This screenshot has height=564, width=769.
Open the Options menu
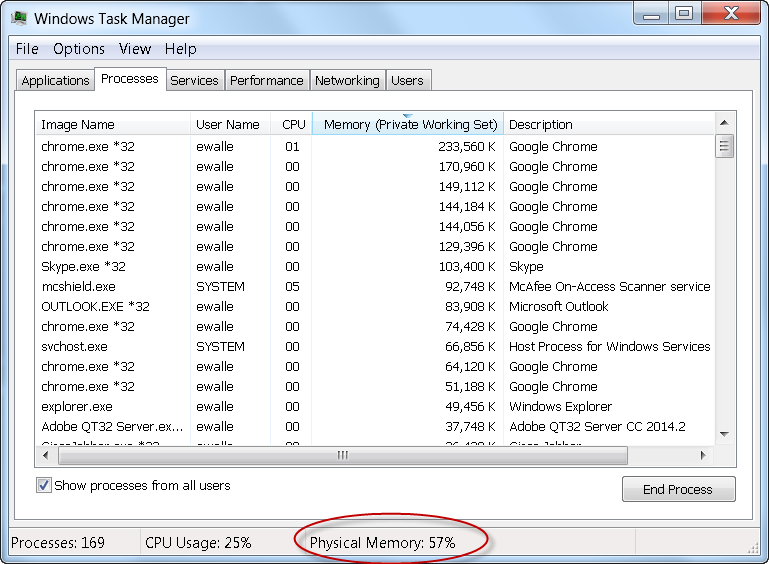(x=79, y=49)
